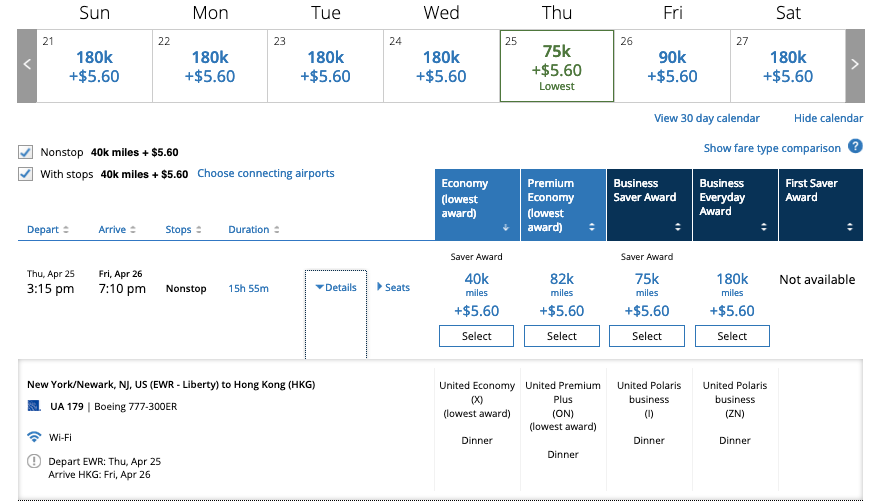Click the previous week arrow in calendar
Screen dimensions: 878x501
(x=27, y=65)
